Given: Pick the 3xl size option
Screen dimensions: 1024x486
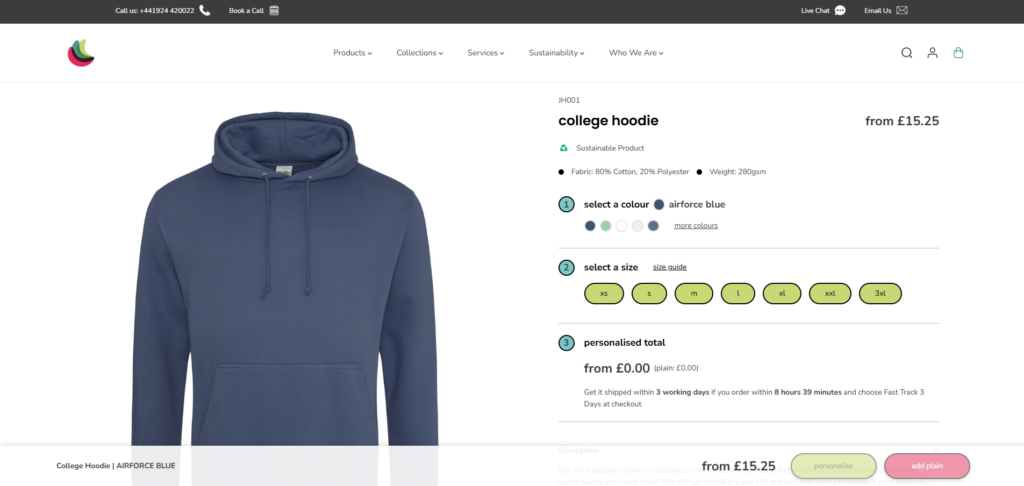Looking at the screenshot, I should coord(880,293).
